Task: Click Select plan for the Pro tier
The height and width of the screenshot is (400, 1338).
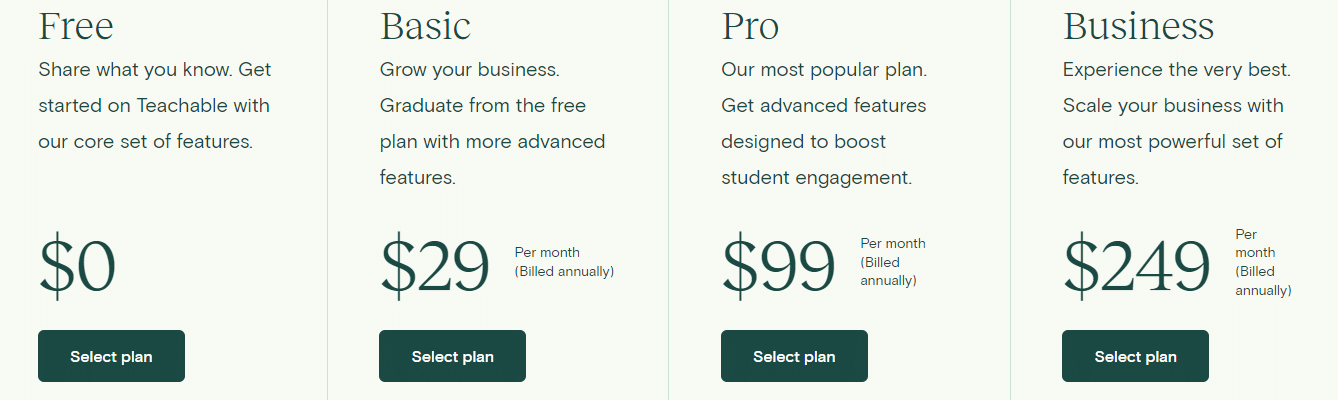Action: coord(794,356)
